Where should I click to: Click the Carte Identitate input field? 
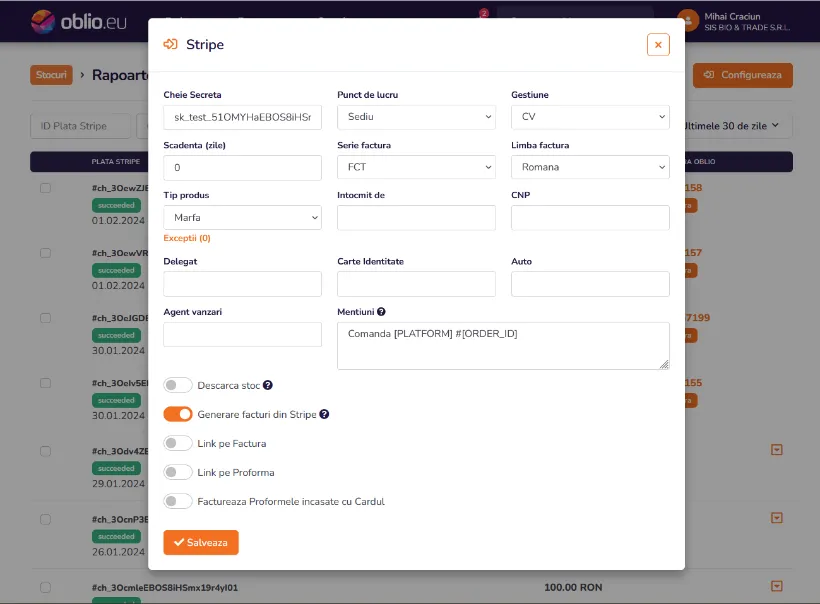pos(416,284)
